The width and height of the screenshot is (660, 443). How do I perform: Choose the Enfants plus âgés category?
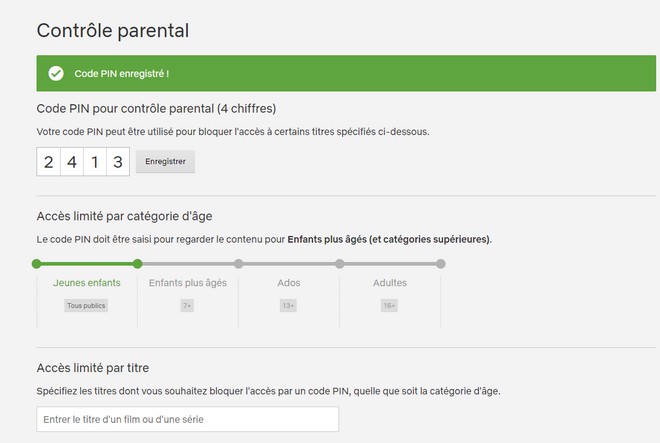[188, 283]
